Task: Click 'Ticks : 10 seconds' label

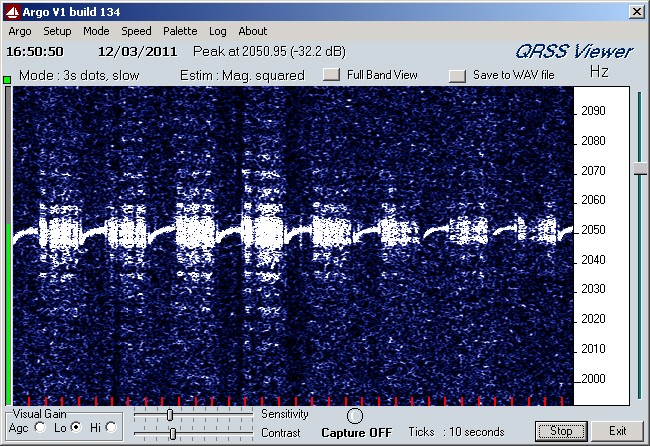Action: (456, 432)
